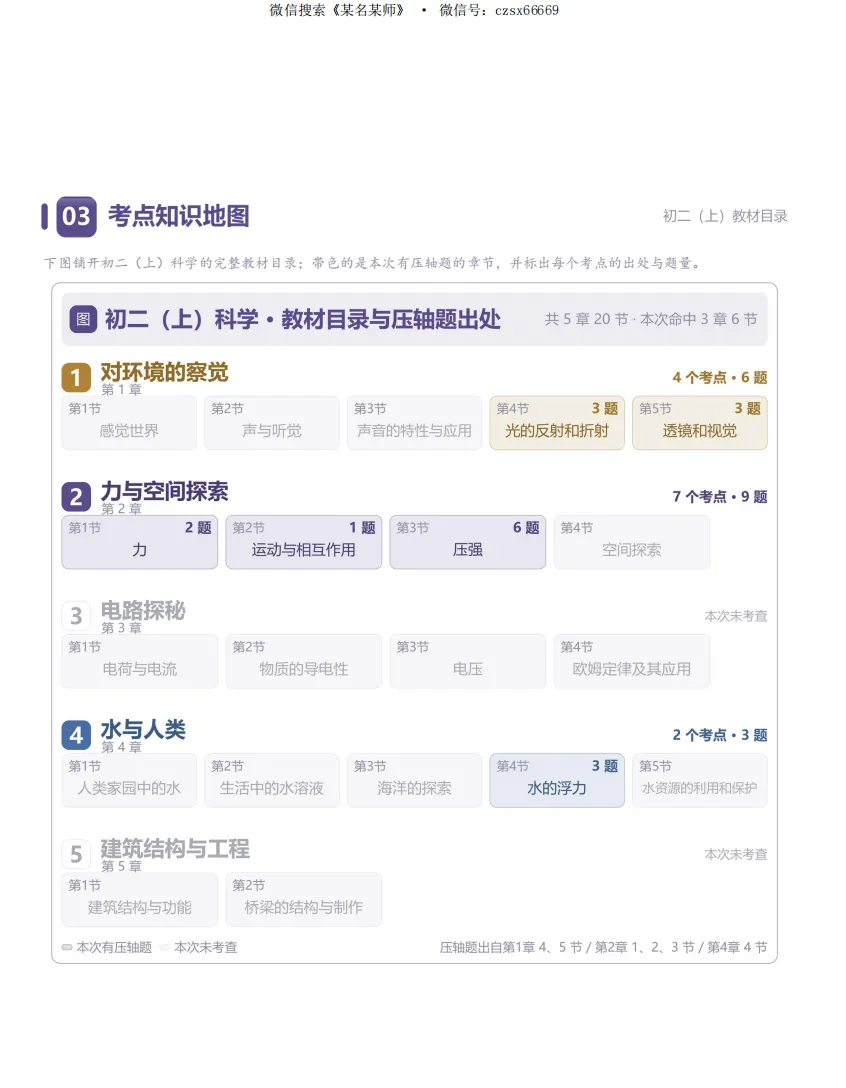Open the "水资源的利用和保护" section card

[700, 781]
